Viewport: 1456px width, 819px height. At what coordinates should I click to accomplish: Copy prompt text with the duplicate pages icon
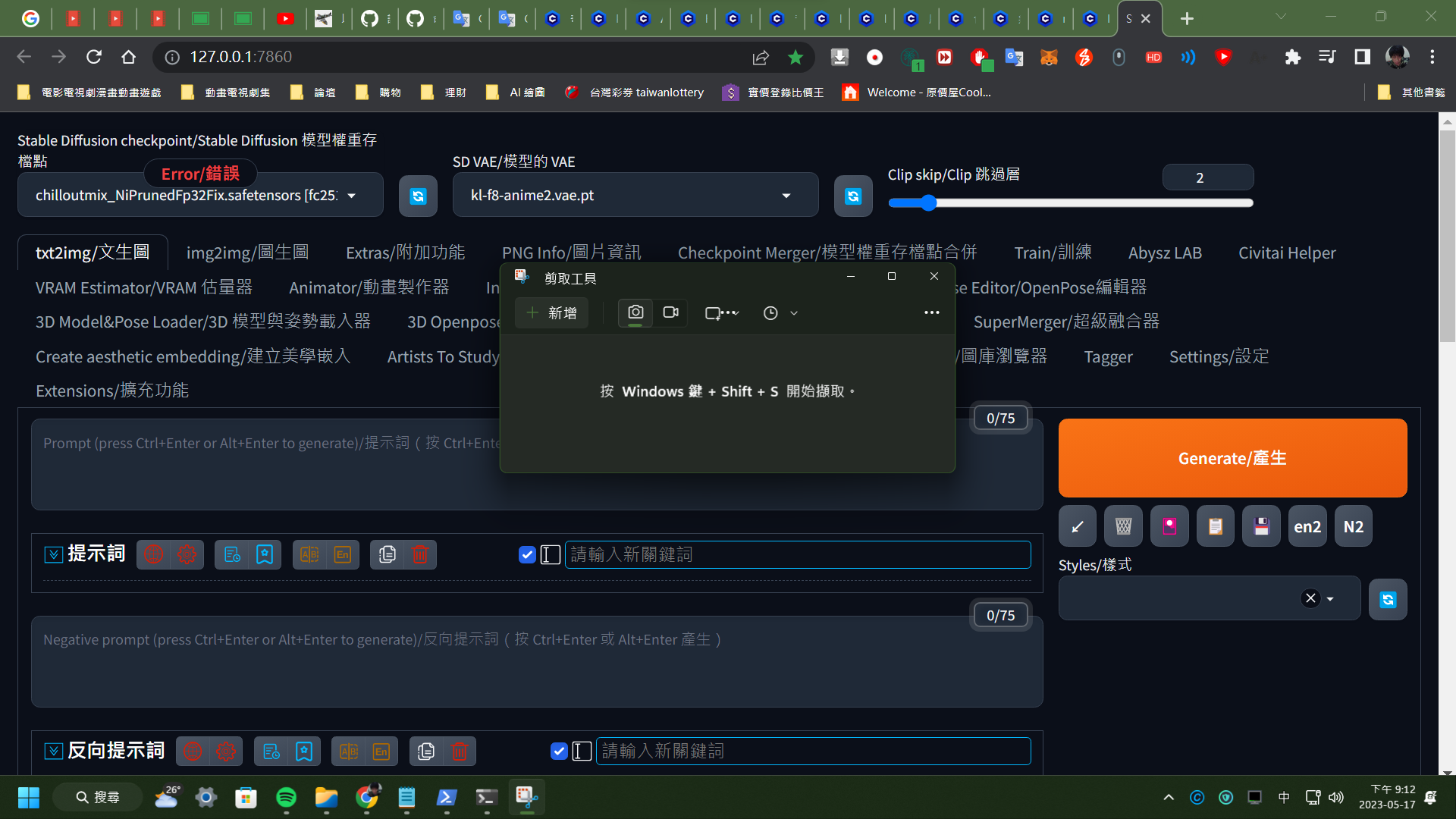(387, 554)
